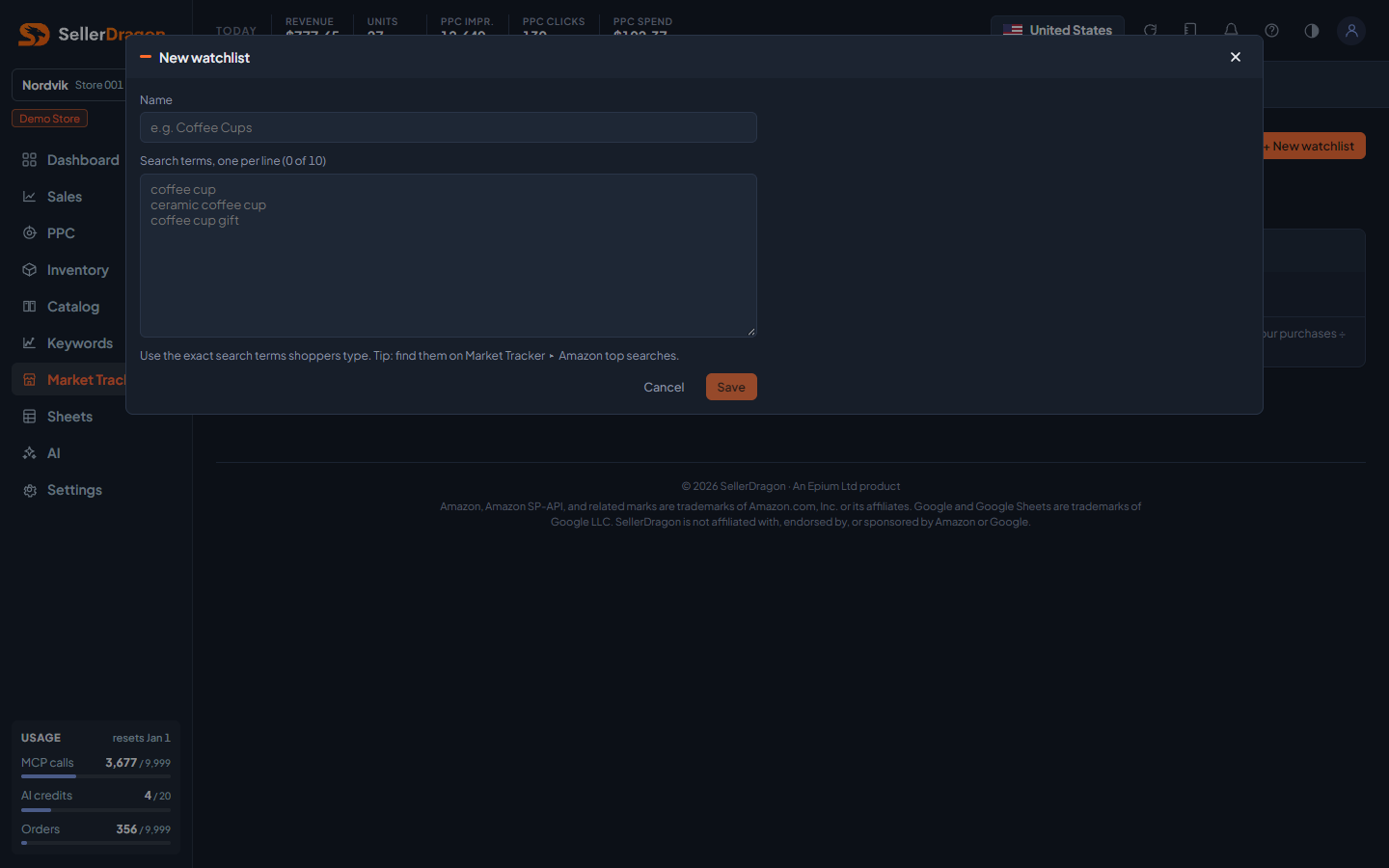Click the AI sparkle icon
Screen dimensions: 1389x868
[30, 453]
